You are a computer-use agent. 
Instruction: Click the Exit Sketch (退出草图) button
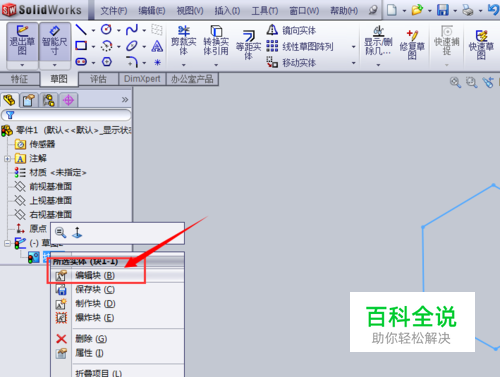click(22, 42)
